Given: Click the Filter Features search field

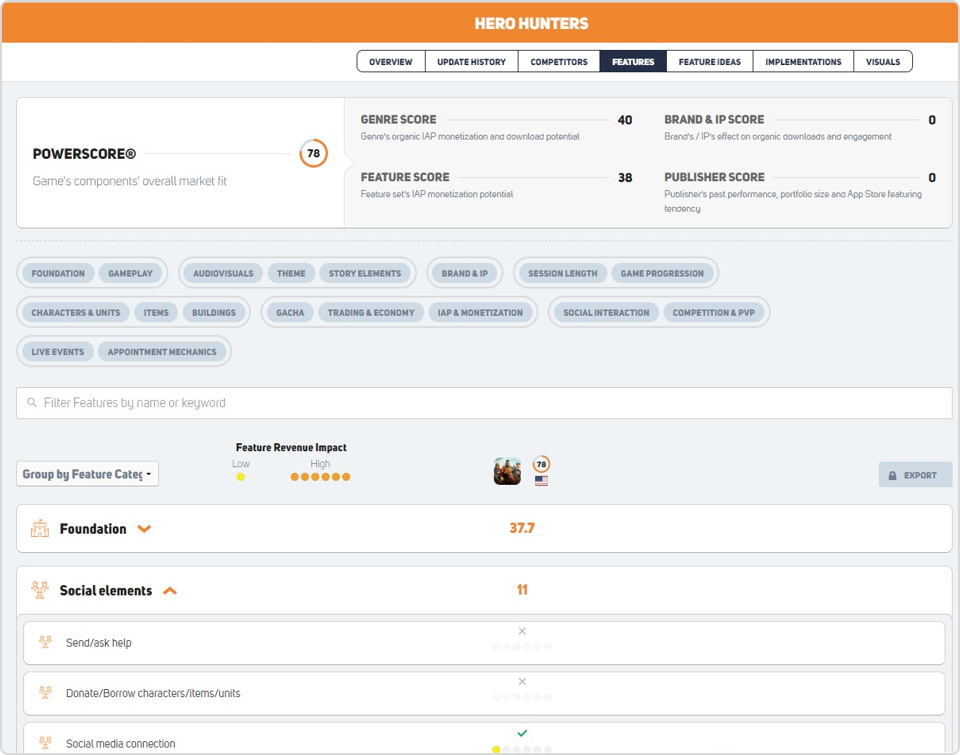Looking at the screenshot, I should tap(484, 403).
